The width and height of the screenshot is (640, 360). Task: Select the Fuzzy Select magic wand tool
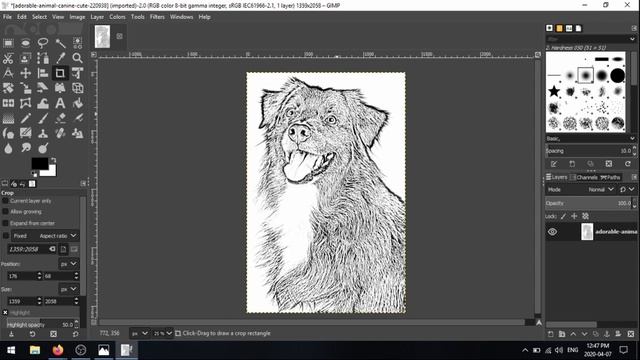60,43
